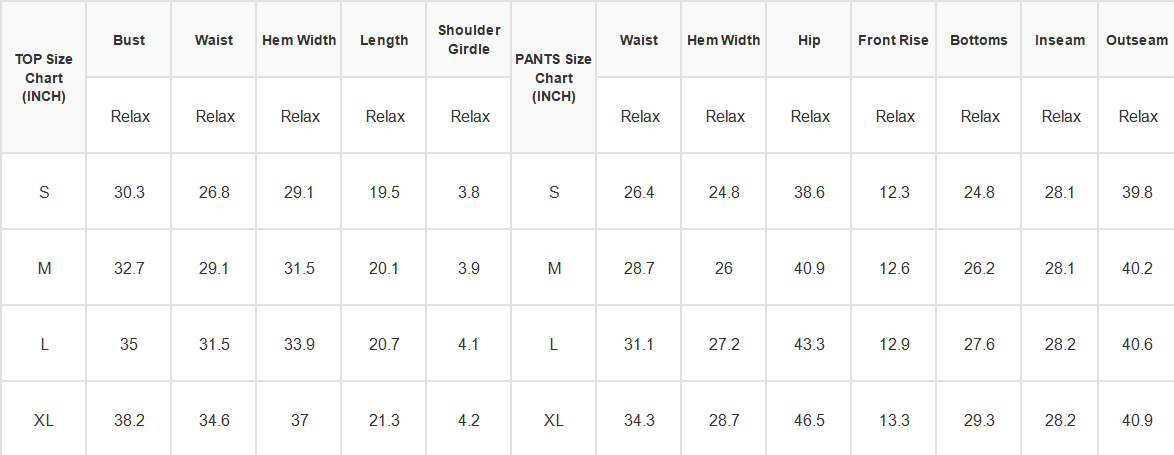Select the front rise value 12.6
The height and width of the screenshot is (455, 1174).
point(893,268)
